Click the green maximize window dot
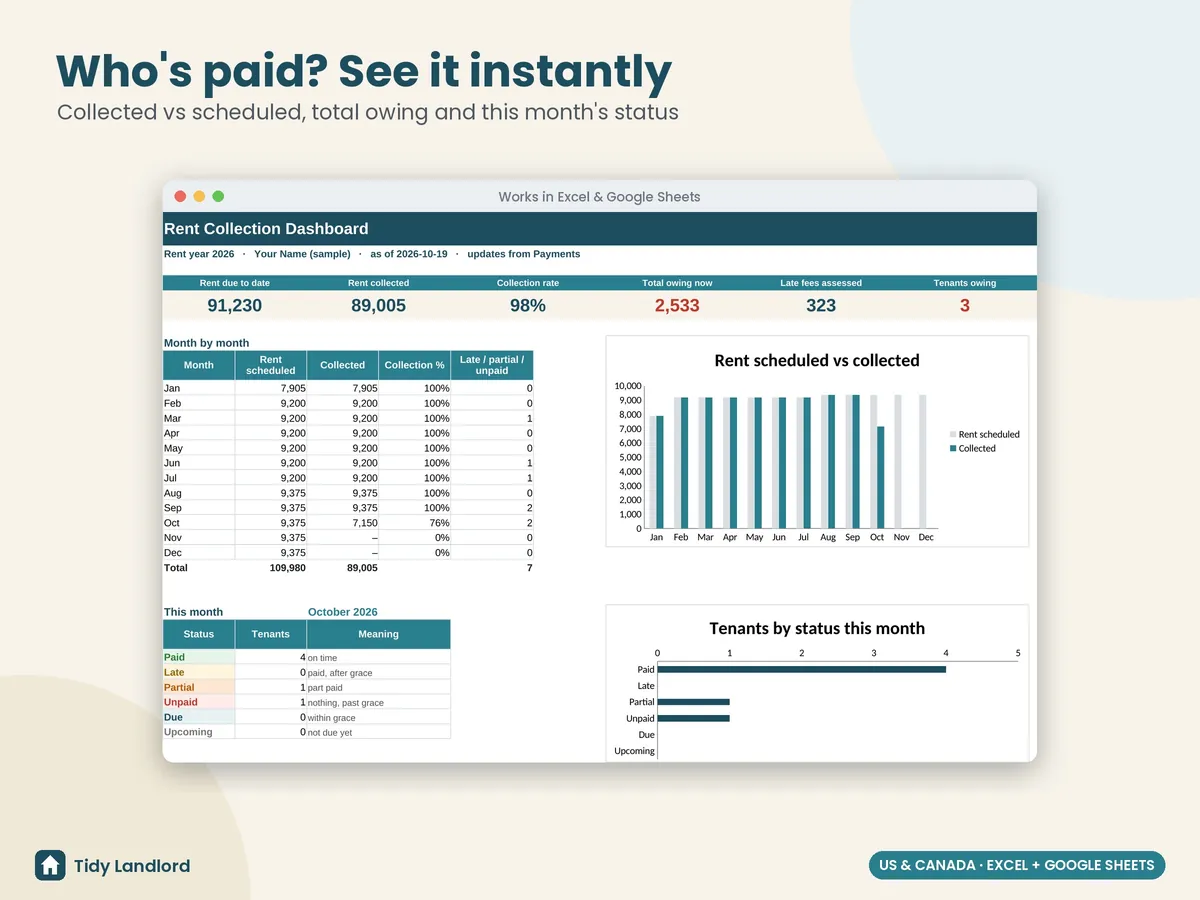The width and height of the screenshot is (1200, 900). (x=218, y=197)
